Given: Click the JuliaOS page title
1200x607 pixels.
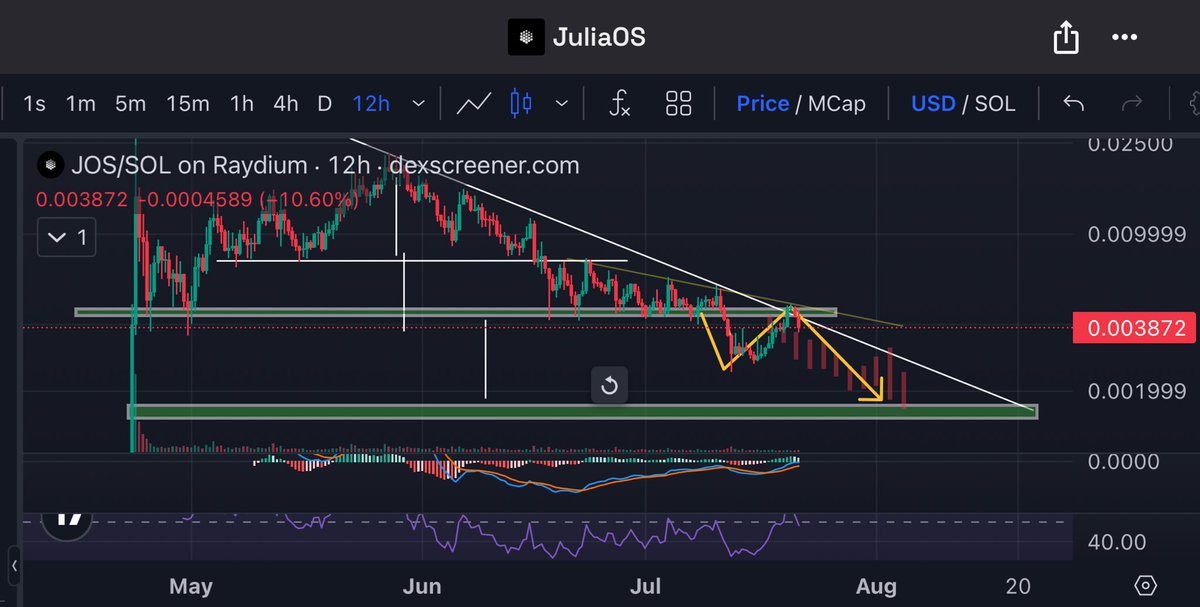Looking at the screenshot, I should pyautogui.click(x=599, y=38).
